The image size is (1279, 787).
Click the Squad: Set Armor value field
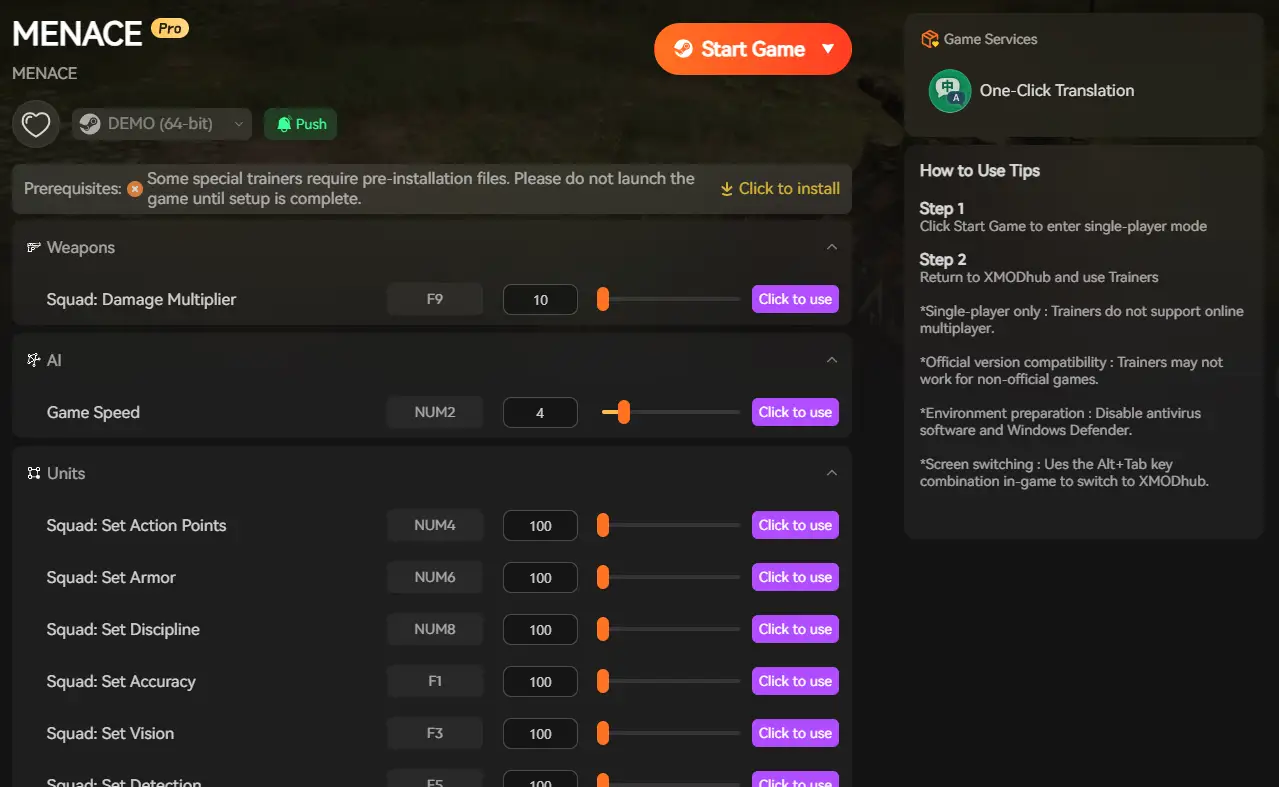[x=540, y=578]
